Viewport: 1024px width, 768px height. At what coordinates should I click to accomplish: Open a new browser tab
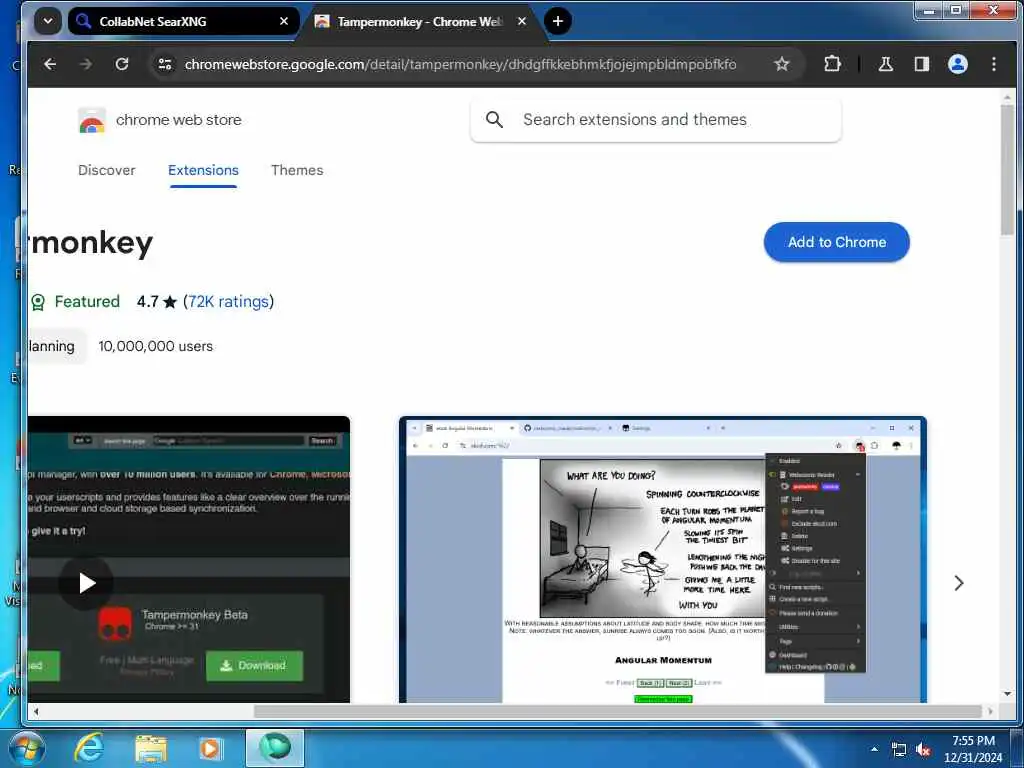pos(558,21)
